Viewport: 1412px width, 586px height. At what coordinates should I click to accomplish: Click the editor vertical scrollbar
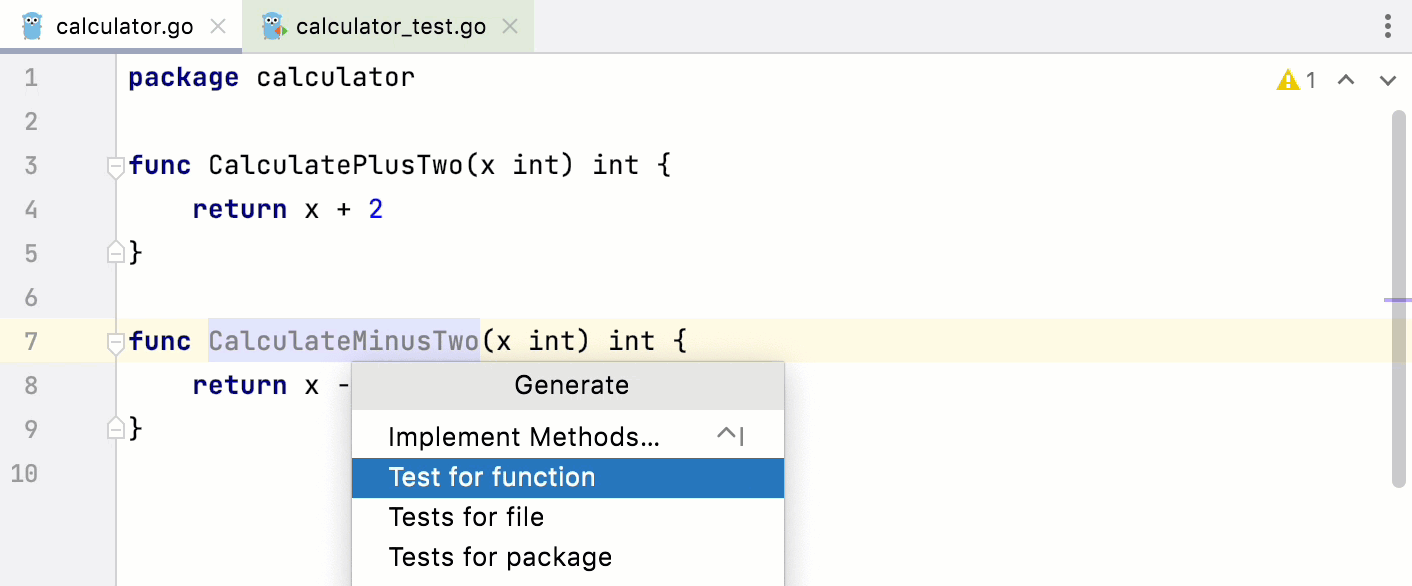[x=1398, y=200]
